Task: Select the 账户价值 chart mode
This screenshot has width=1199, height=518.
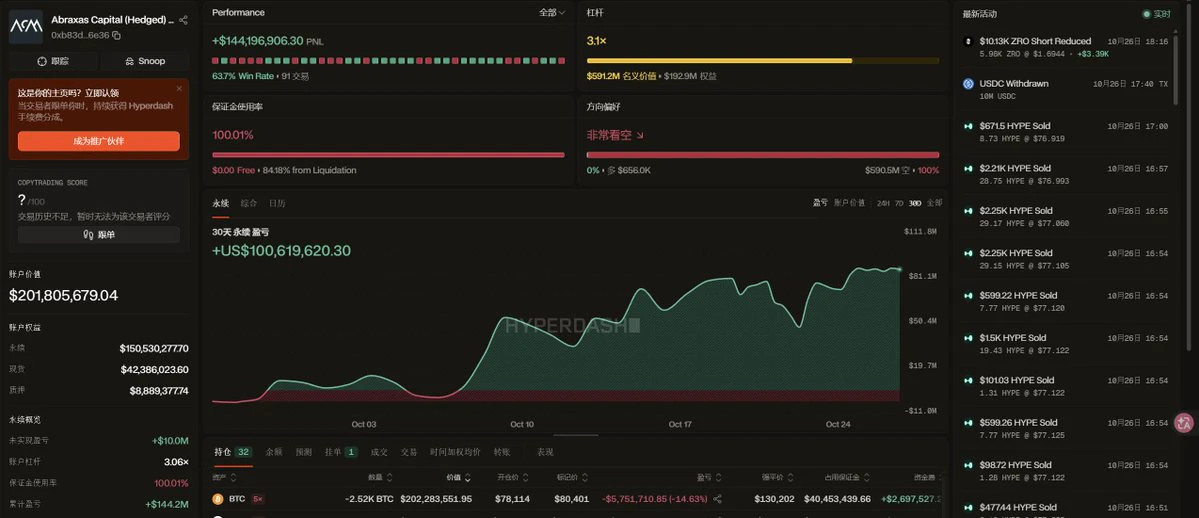Action: click(850, 203)
